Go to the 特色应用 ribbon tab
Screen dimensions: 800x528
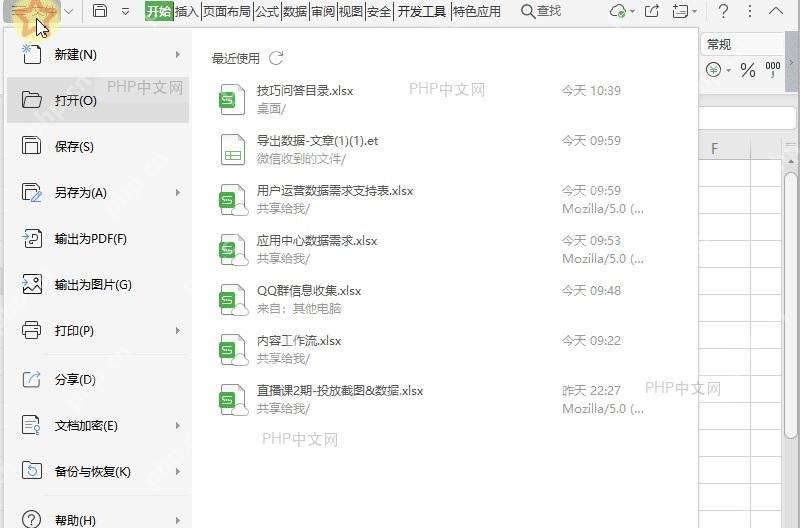(477, 11)
